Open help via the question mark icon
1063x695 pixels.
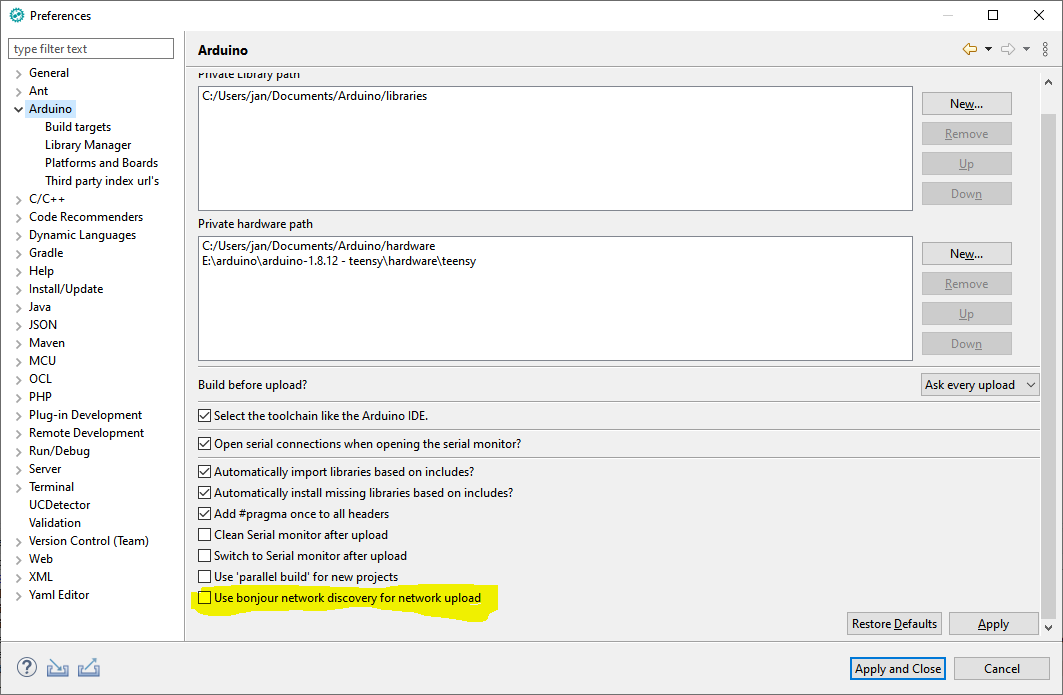point(26,667)
